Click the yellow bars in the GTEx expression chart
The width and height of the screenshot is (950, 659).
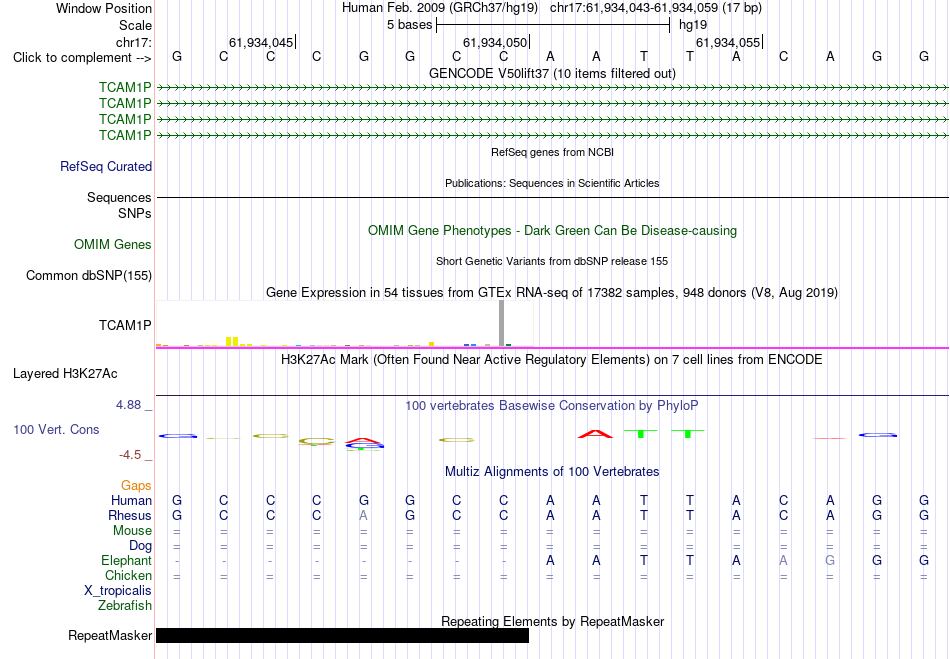click(231, 342)
